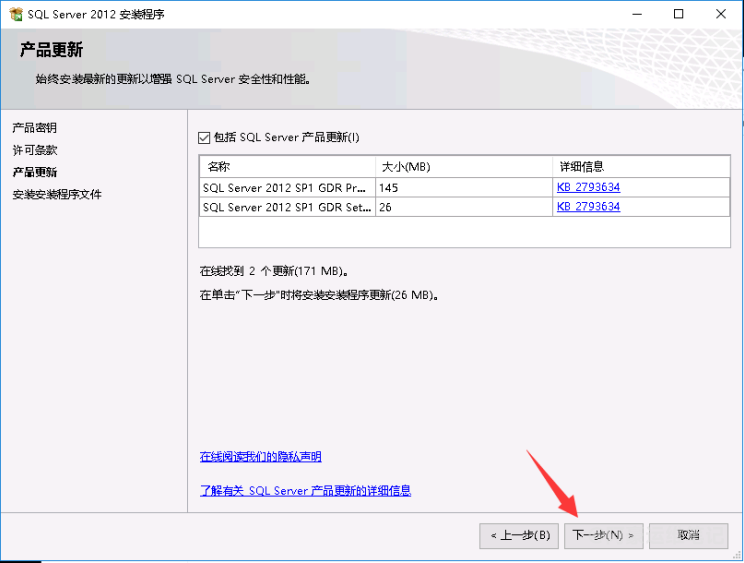Screen dimensions: 744x563
Task: Open the 安装安装程序文件 step in sidebar
Action: point(57,194)
